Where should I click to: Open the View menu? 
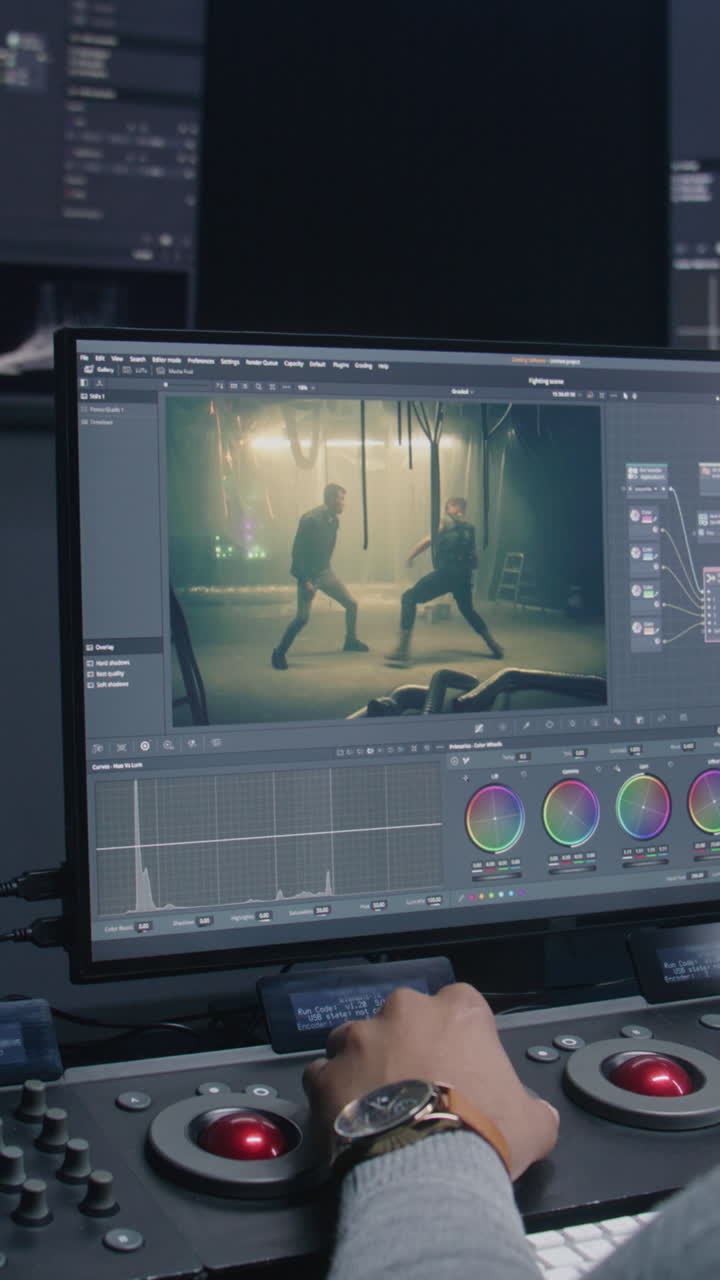117,358
